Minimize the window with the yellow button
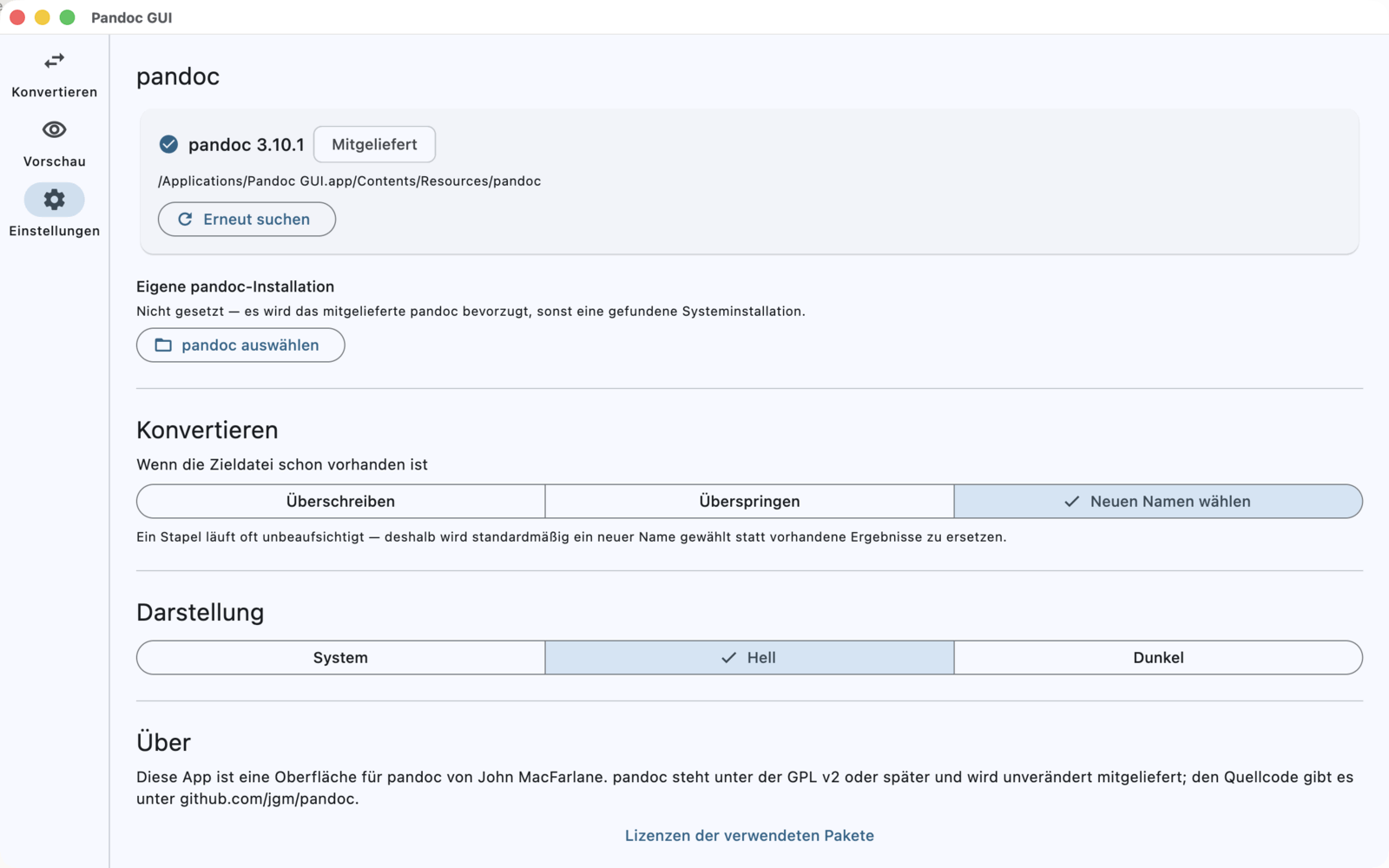The height and width of the screenshot is (868, 1389). 42,17
